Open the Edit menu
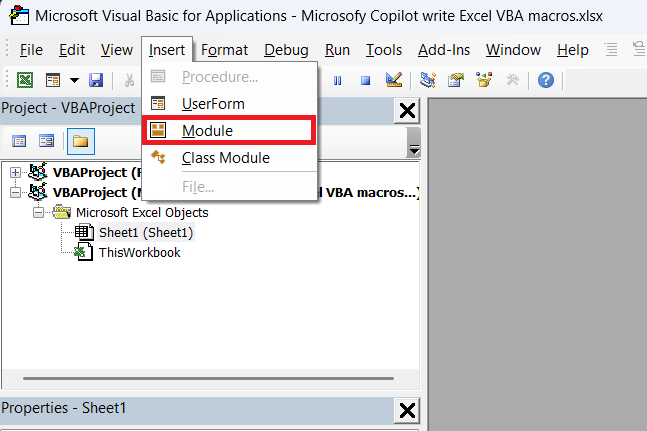 click(72, 50)
